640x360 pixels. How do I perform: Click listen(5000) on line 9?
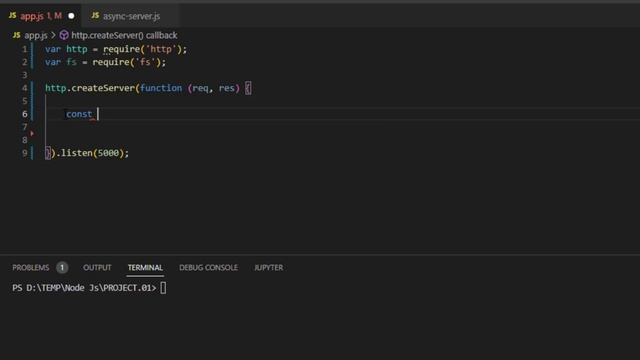92,153
